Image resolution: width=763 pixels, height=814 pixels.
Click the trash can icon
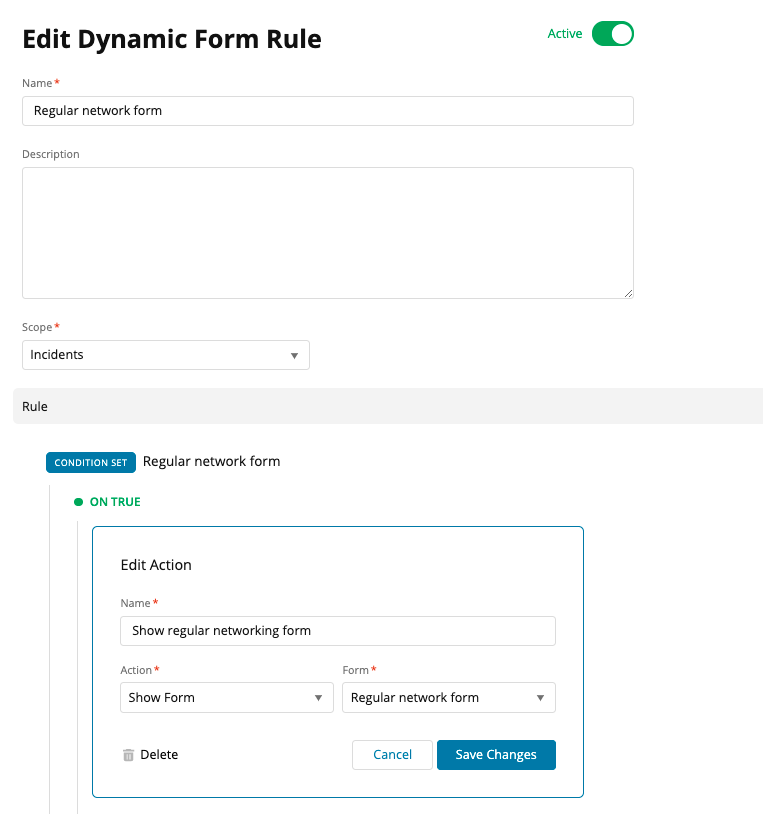[x=128, y=755]
